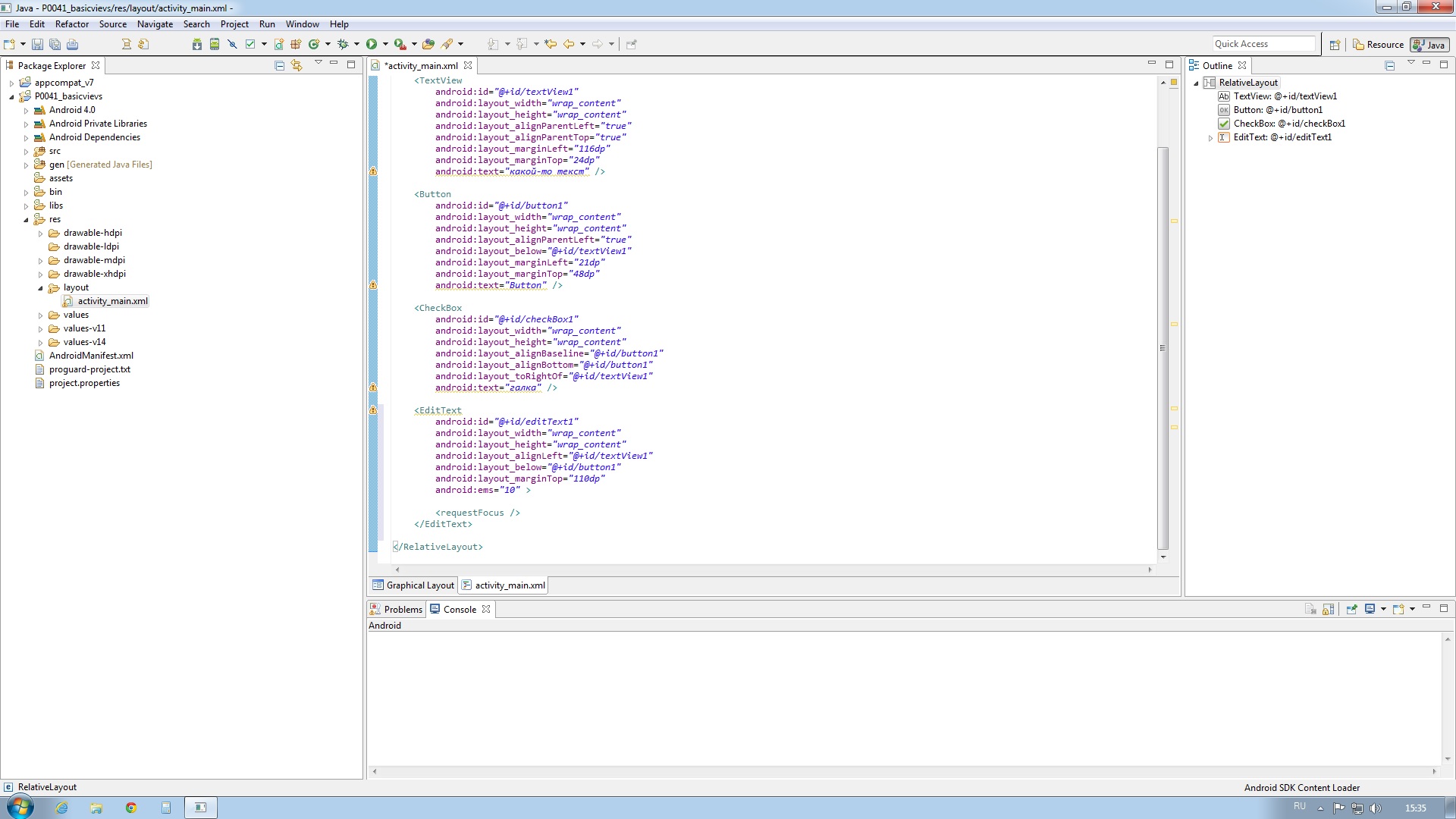Image resolution: width=1456 pixels, height=819 pixels.
Task: Switch to the Resource perspective
Action: point(1379,45)
